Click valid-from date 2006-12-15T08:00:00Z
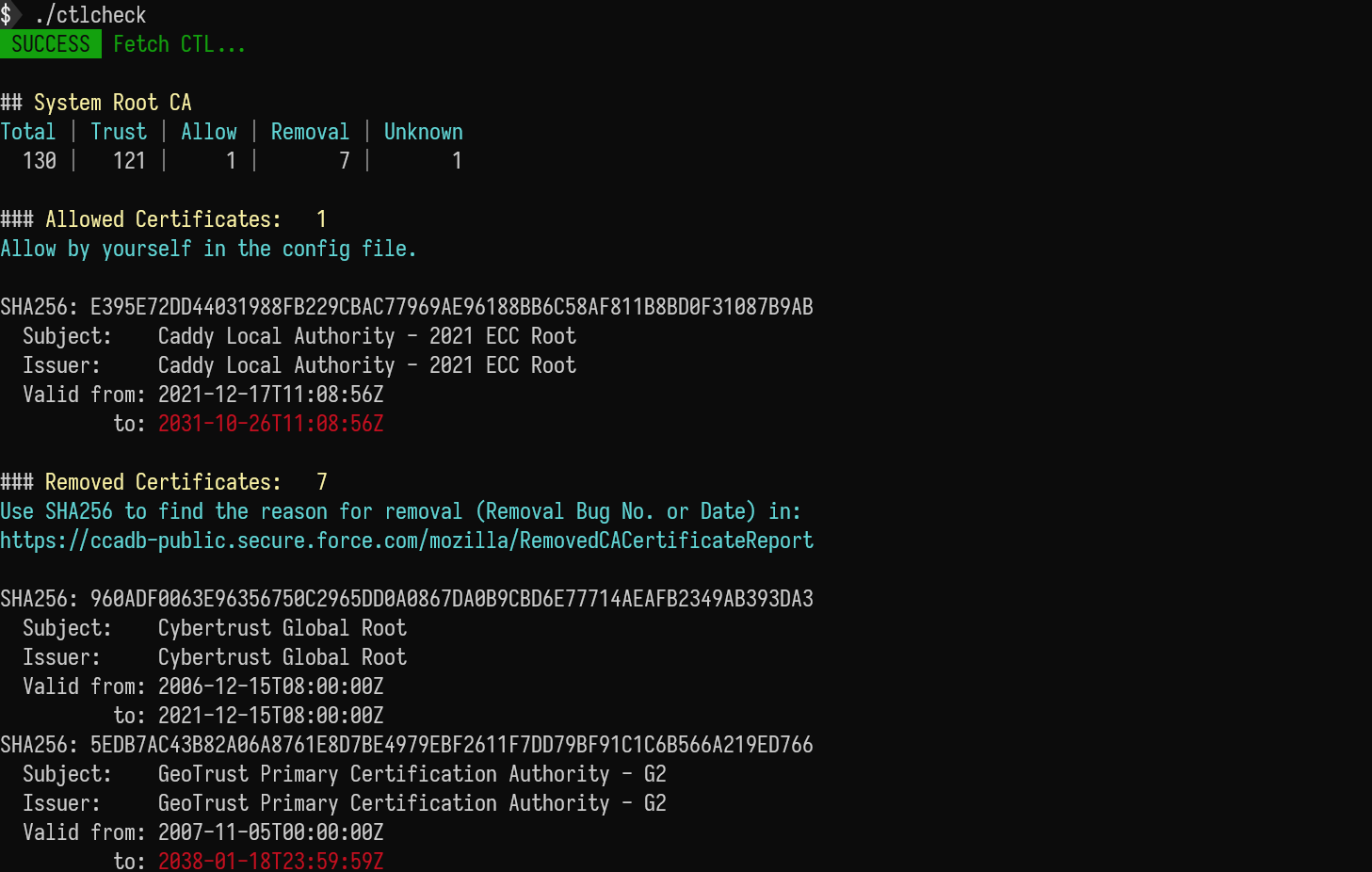Screen dimensions: 1372x872 click(x=271, y=686)
